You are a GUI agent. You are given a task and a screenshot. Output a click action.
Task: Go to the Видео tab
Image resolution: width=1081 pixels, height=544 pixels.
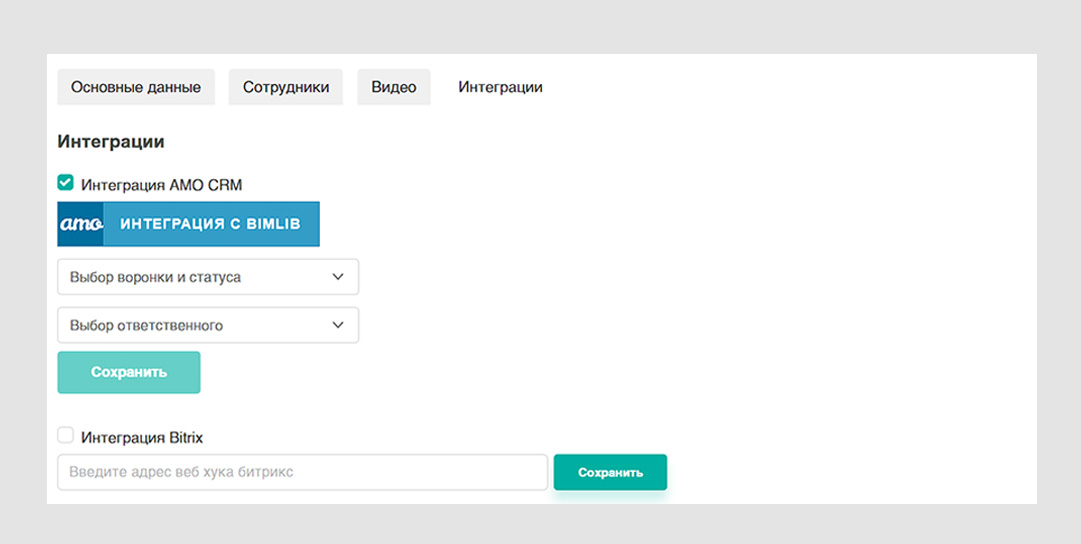pyautogui.click(x=394, y=87)
